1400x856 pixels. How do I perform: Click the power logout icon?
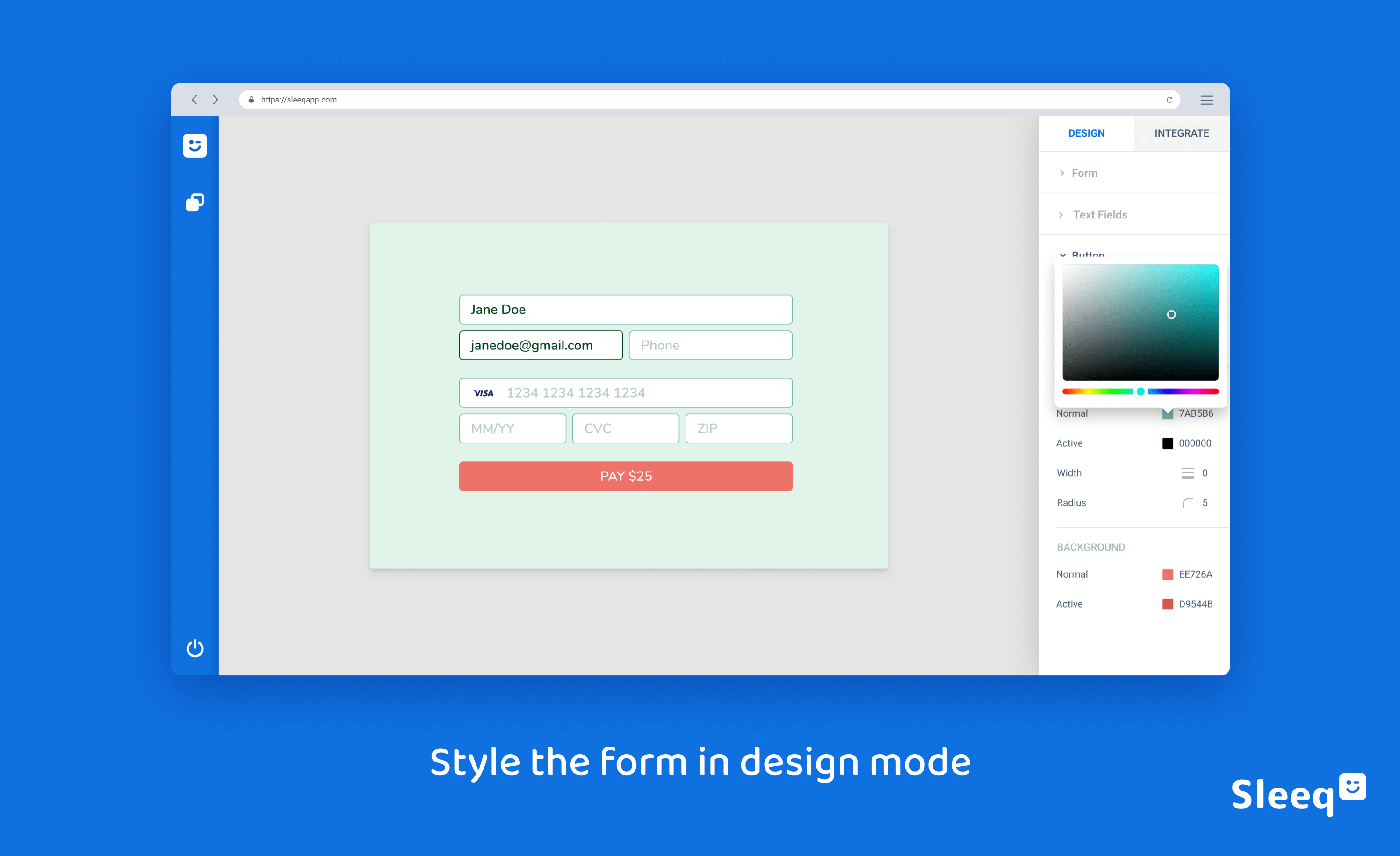point(195,648)
